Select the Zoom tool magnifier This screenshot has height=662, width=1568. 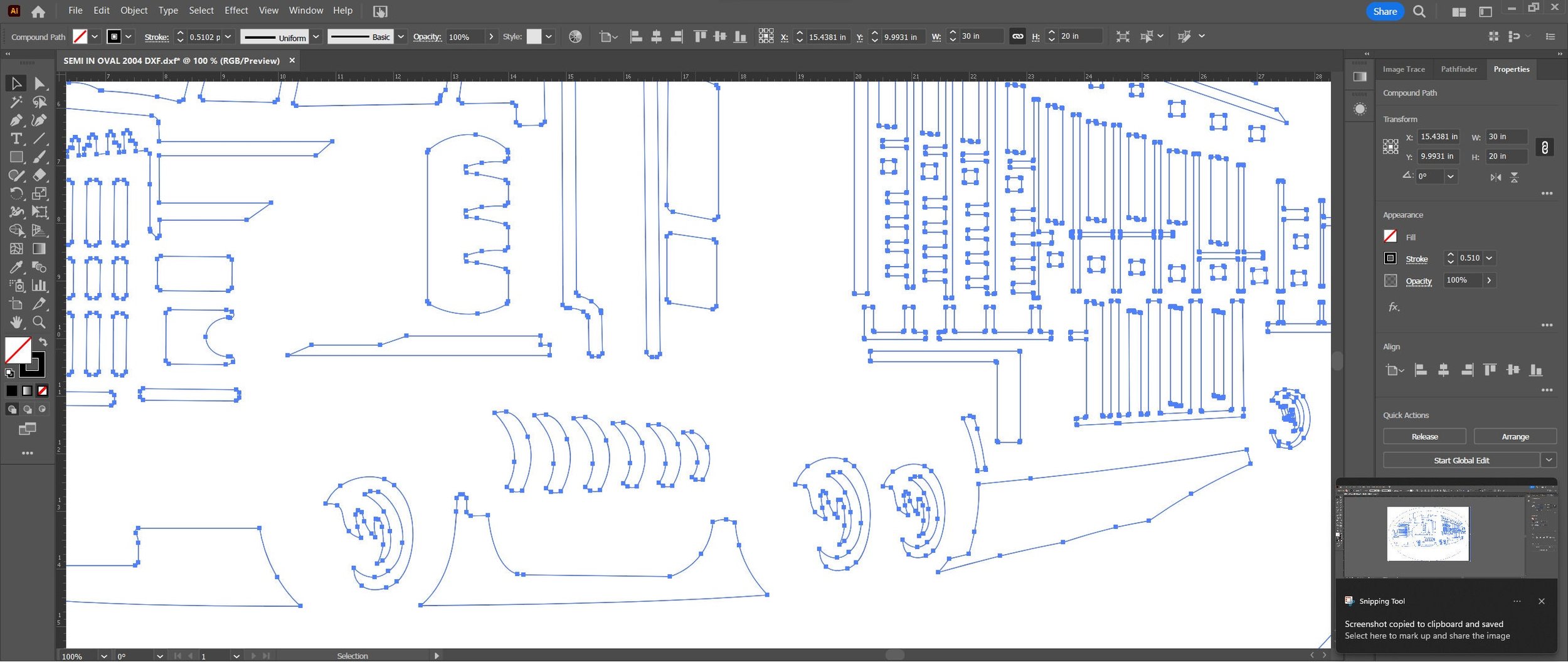40,323
